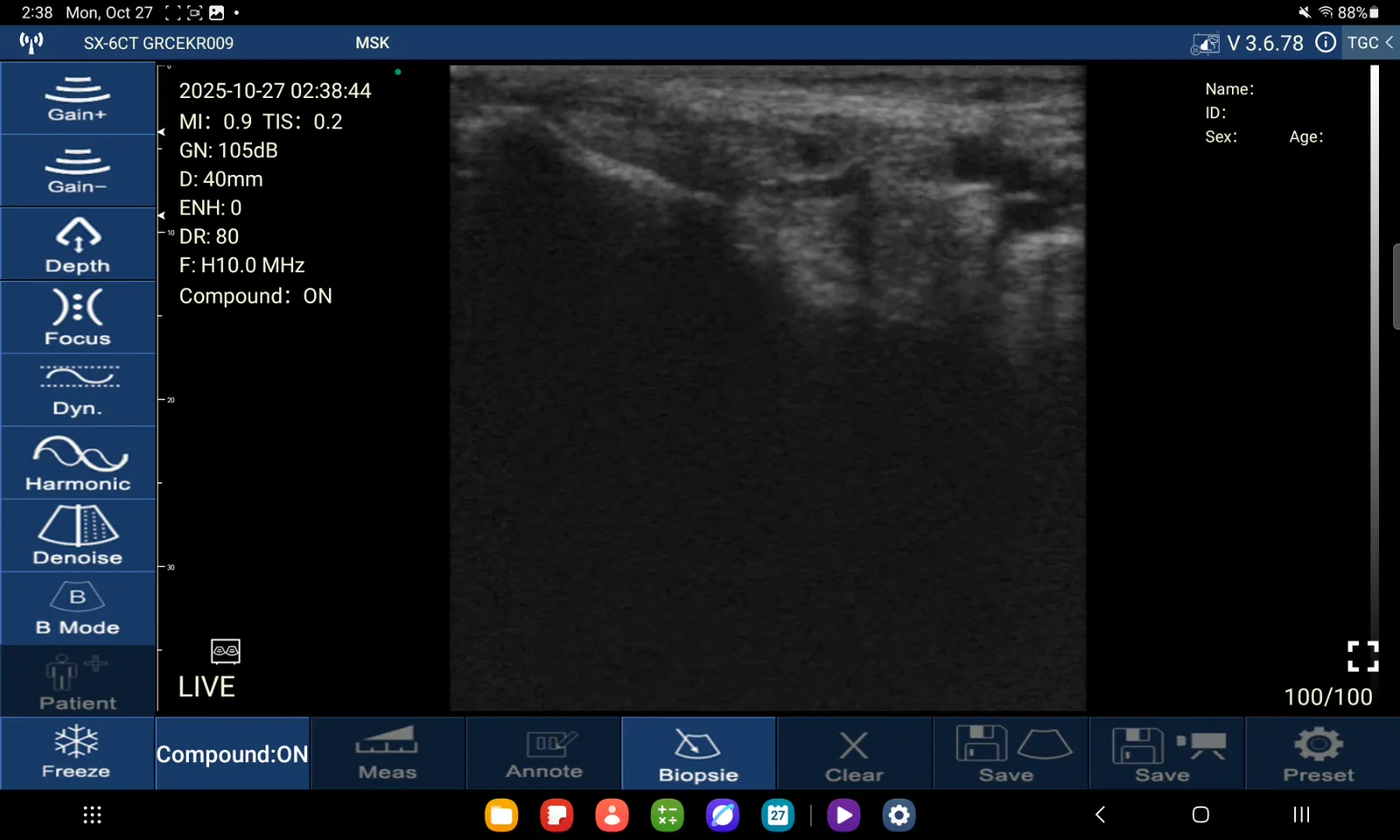Clear annotations with the Clear button
1400x840 pixels.
click(x=854, y=753)
